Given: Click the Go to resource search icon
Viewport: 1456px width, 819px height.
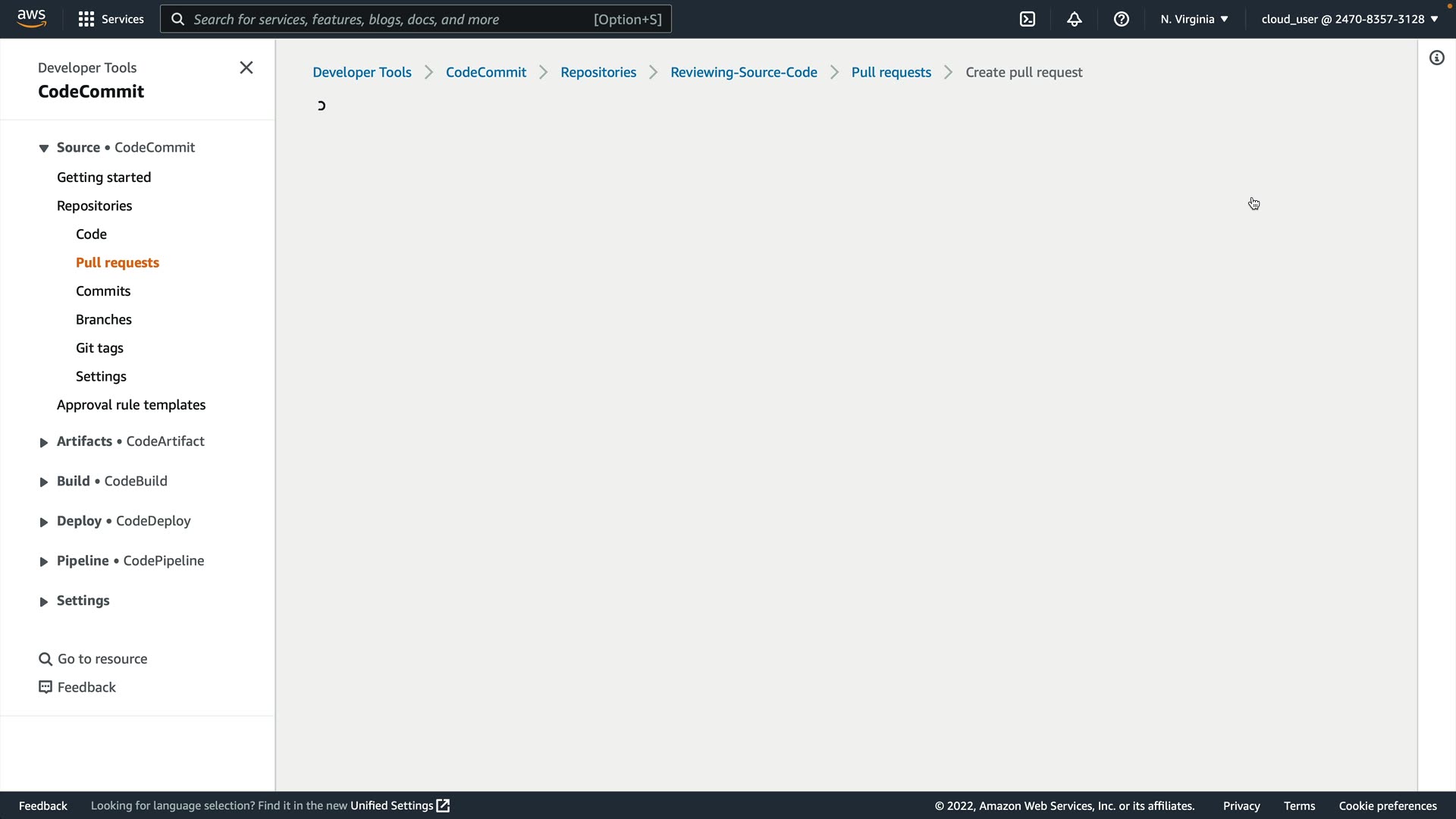Looking at the screenshot, I should [x=45, y=659].
